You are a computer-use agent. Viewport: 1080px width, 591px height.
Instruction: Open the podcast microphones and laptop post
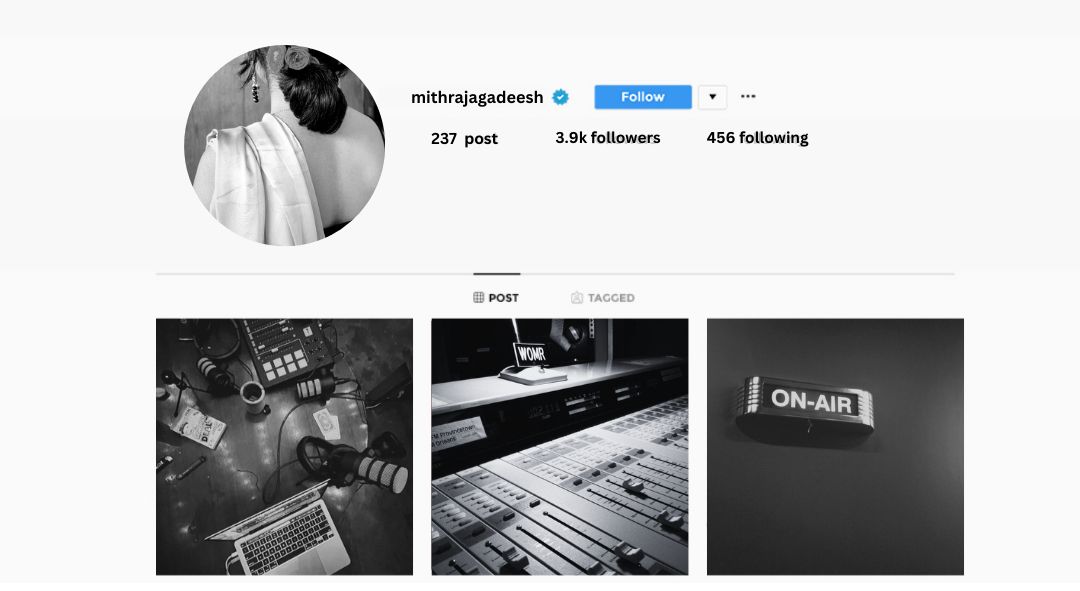click(x=284, y=446)
